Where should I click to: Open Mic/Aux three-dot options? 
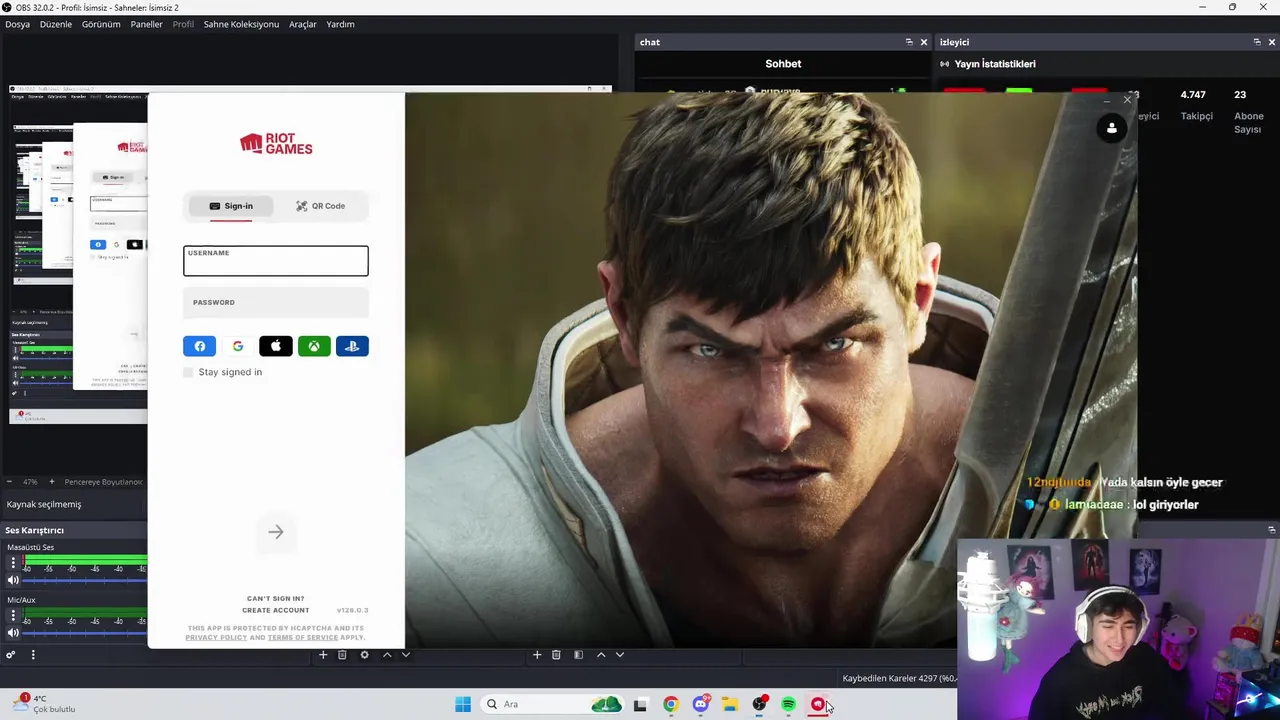tap(13, 615)
